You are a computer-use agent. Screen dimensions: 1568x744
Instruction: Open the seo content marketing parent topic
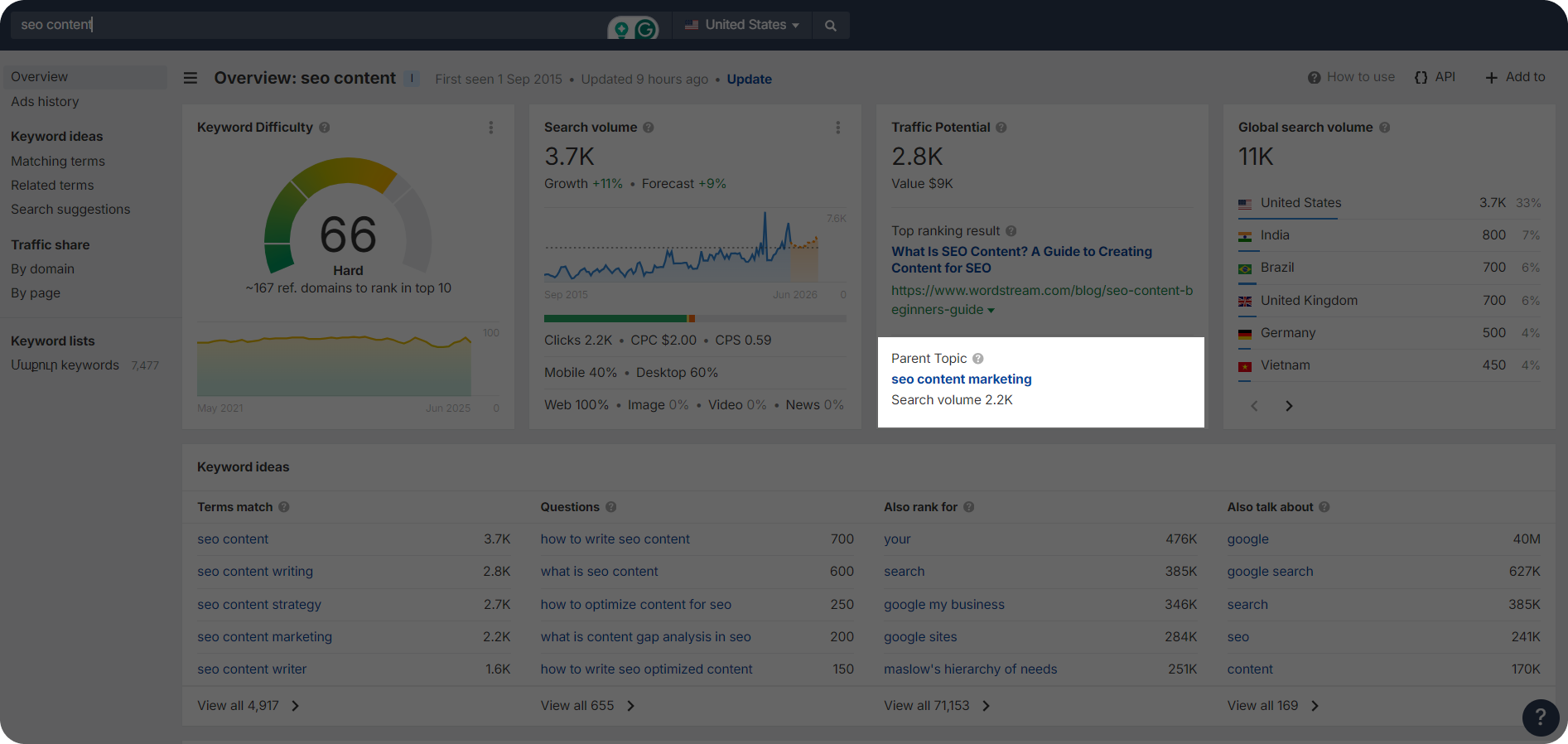click(961, 379)
